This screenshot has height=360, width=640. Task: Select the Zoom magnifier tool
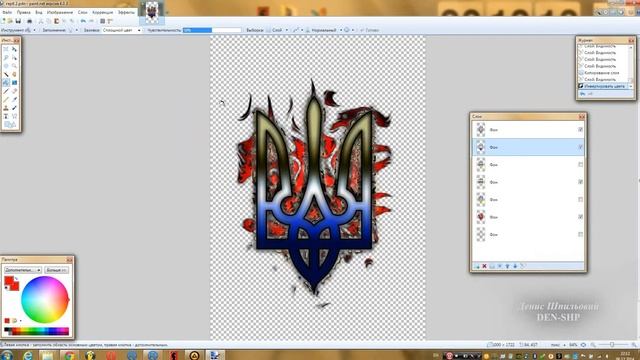point(14,66)
